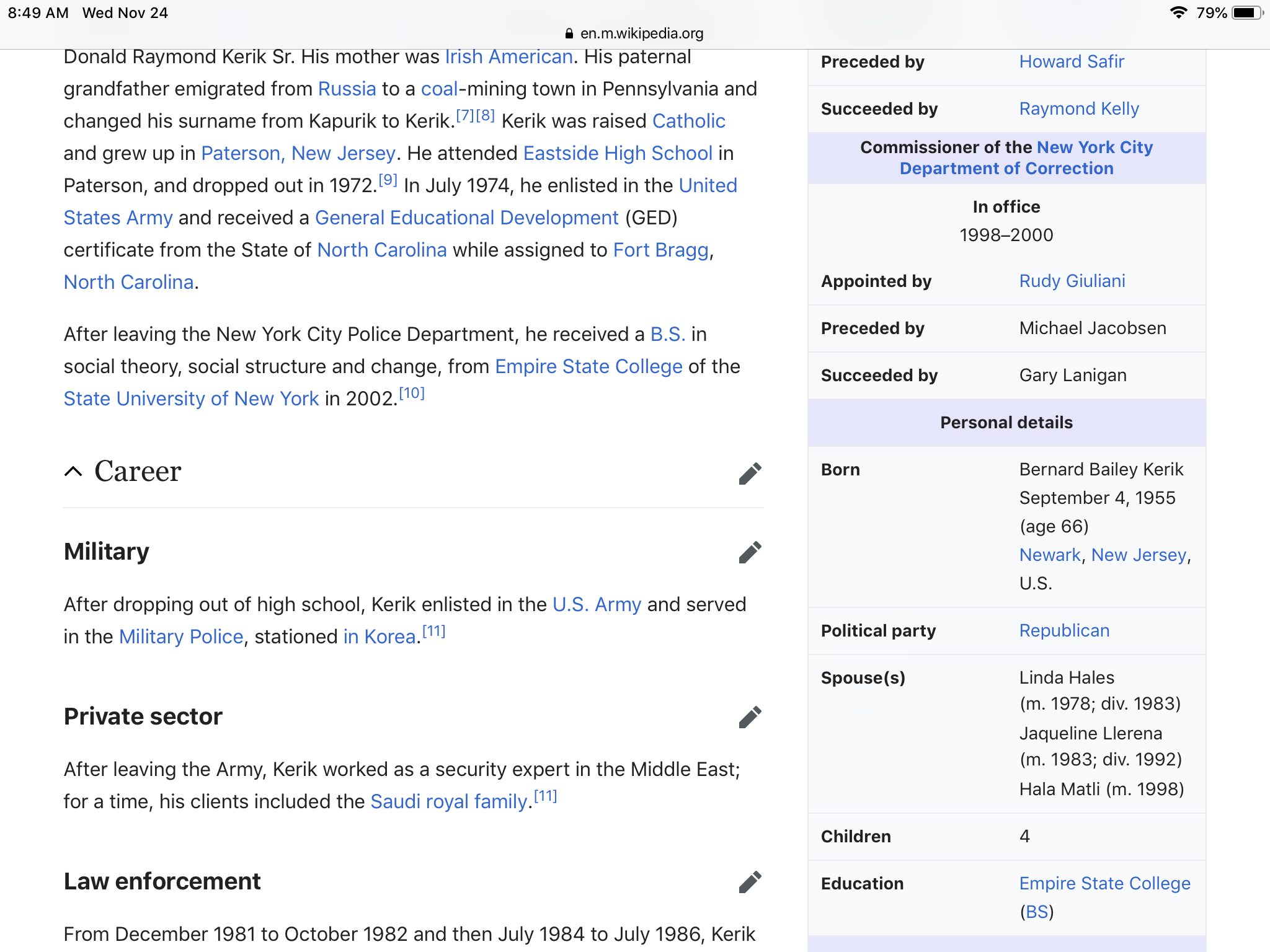This screenshot has height=952, width=1270.
Task: Tap the Career section heading
Action: tap(138, 472)
